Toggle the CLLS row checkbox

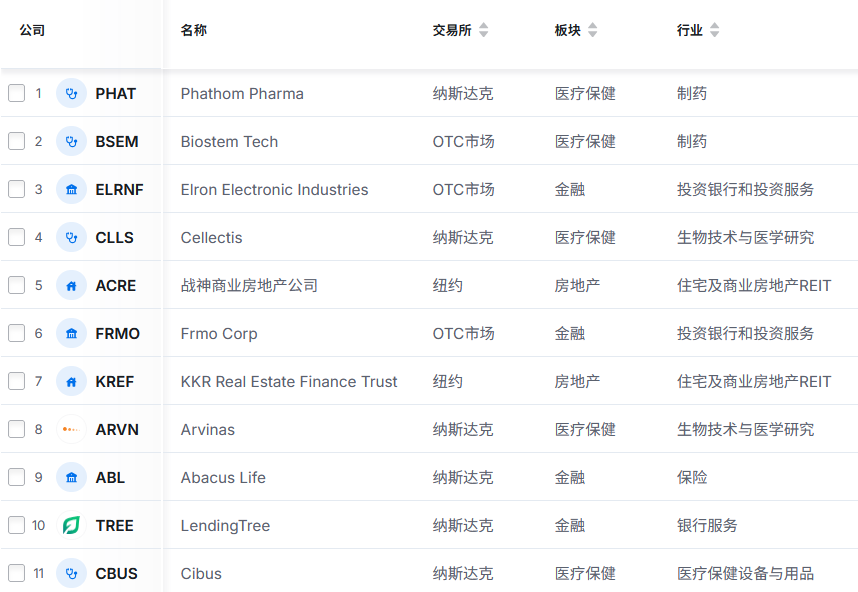[x=16, y=237]
